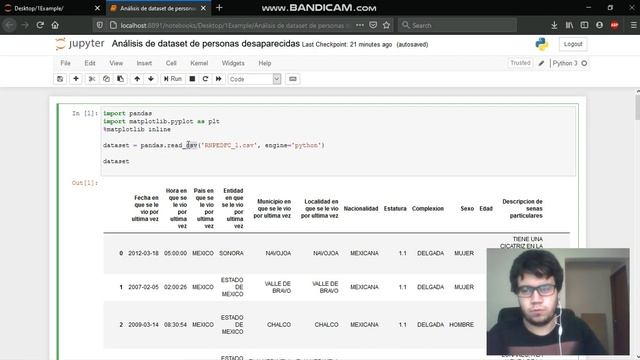Open browser downloads arrow icon
Screen dimensions: 640x360
tap(554, 25)
